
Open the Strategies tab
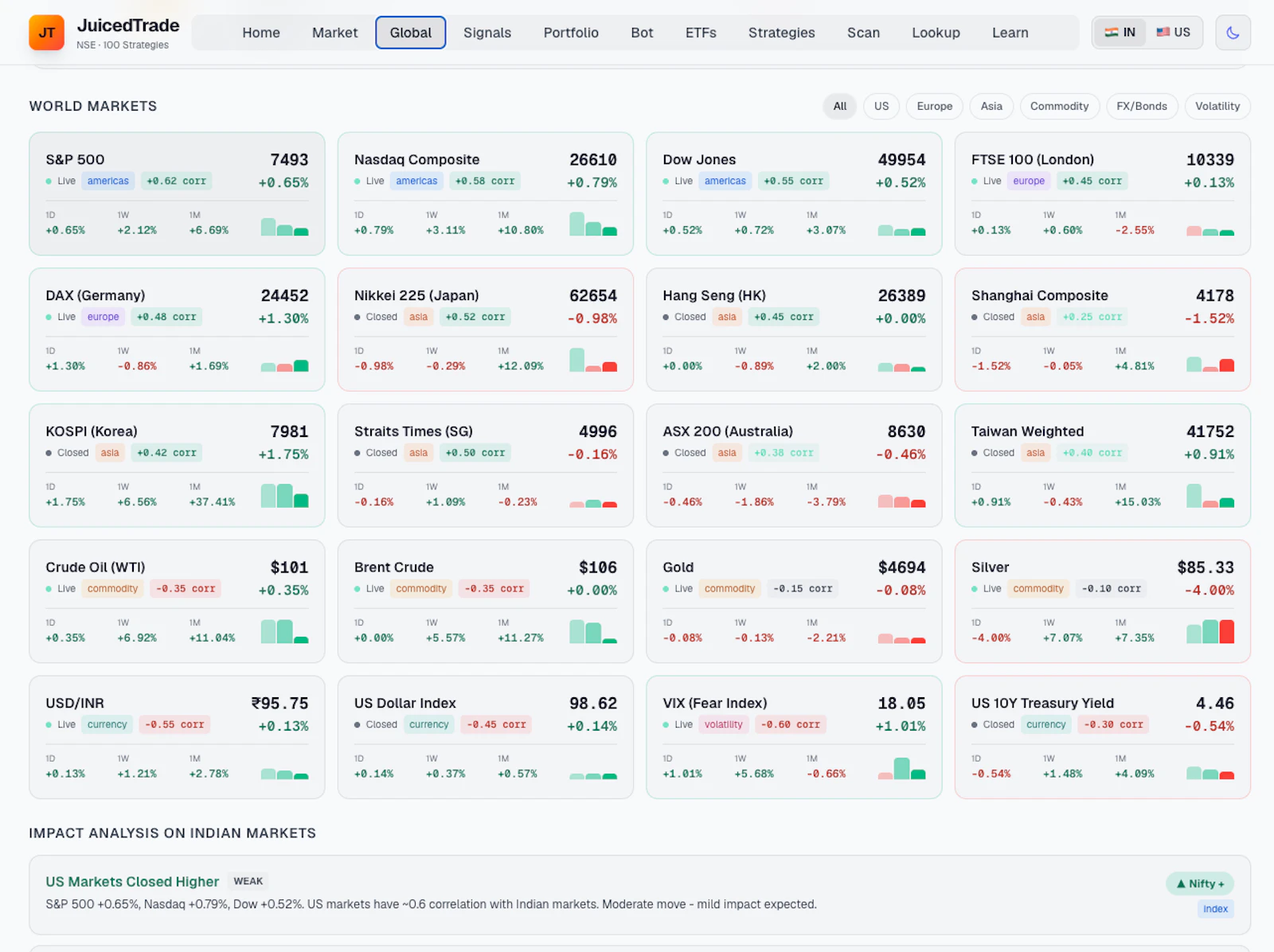[x=781, y=33]
